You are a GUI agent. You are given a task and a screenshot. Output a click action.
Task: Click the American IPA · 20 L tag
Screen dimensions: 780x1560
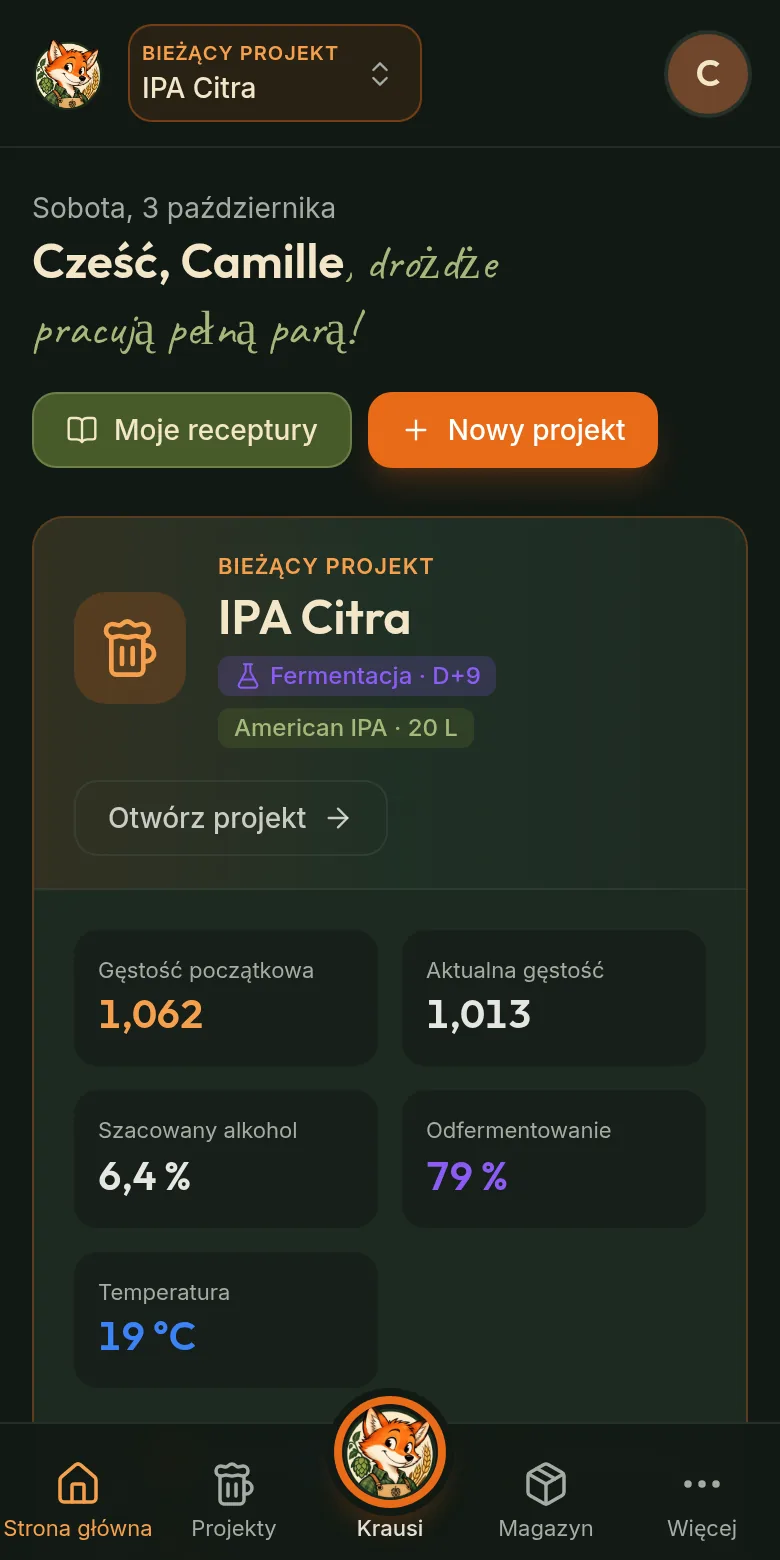pos(346,728)
